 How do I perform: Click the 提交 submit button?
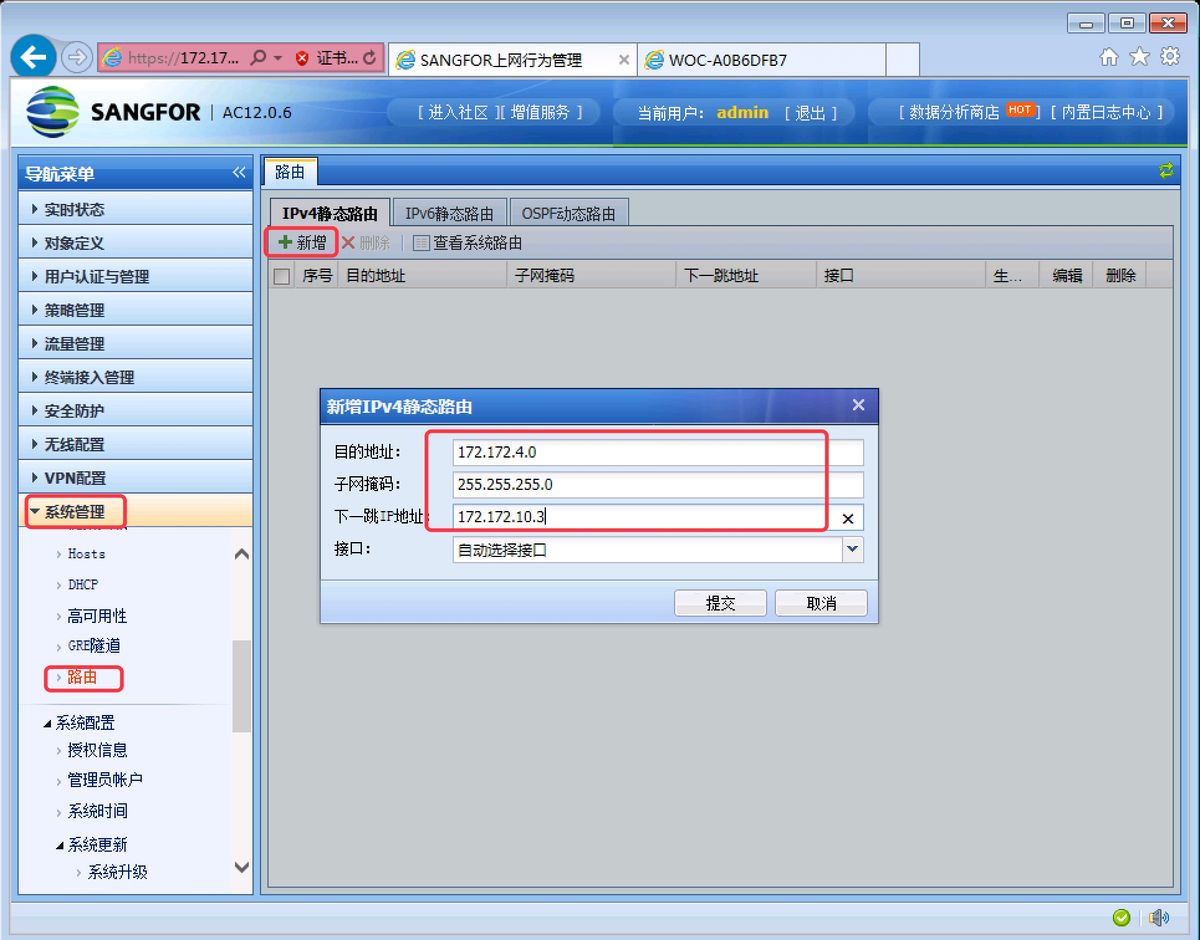click(720, 603)
